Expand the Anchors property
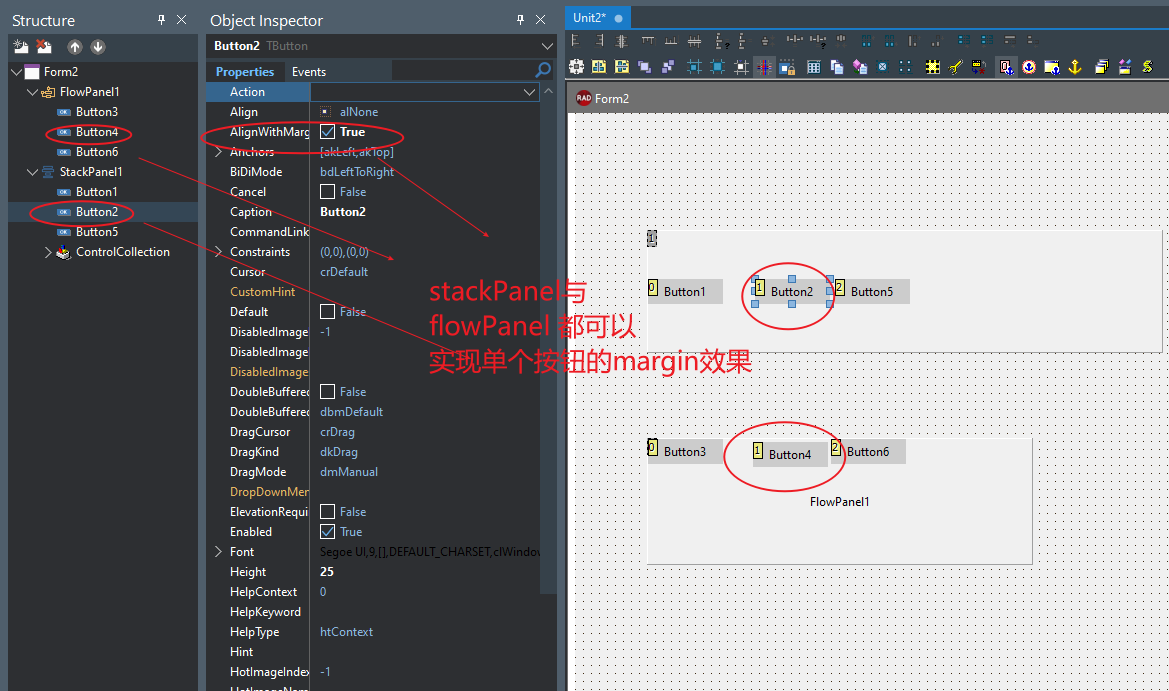Image resolution: width=1169 pixels, height=691 pixels. tap(218, 152)
